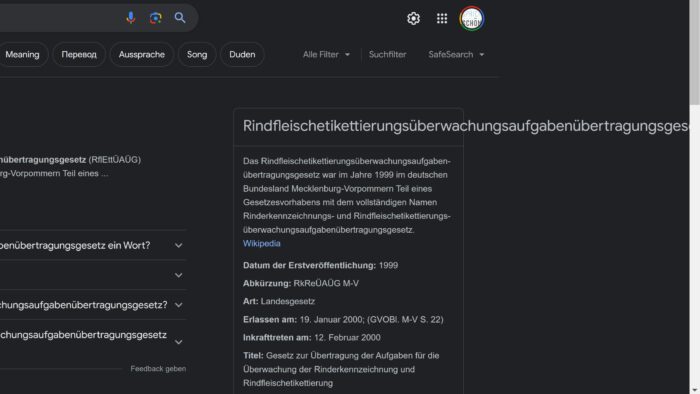Click the magnifying glass search icon
Screen dimensions: 700x394
click(x=180, y=18)
